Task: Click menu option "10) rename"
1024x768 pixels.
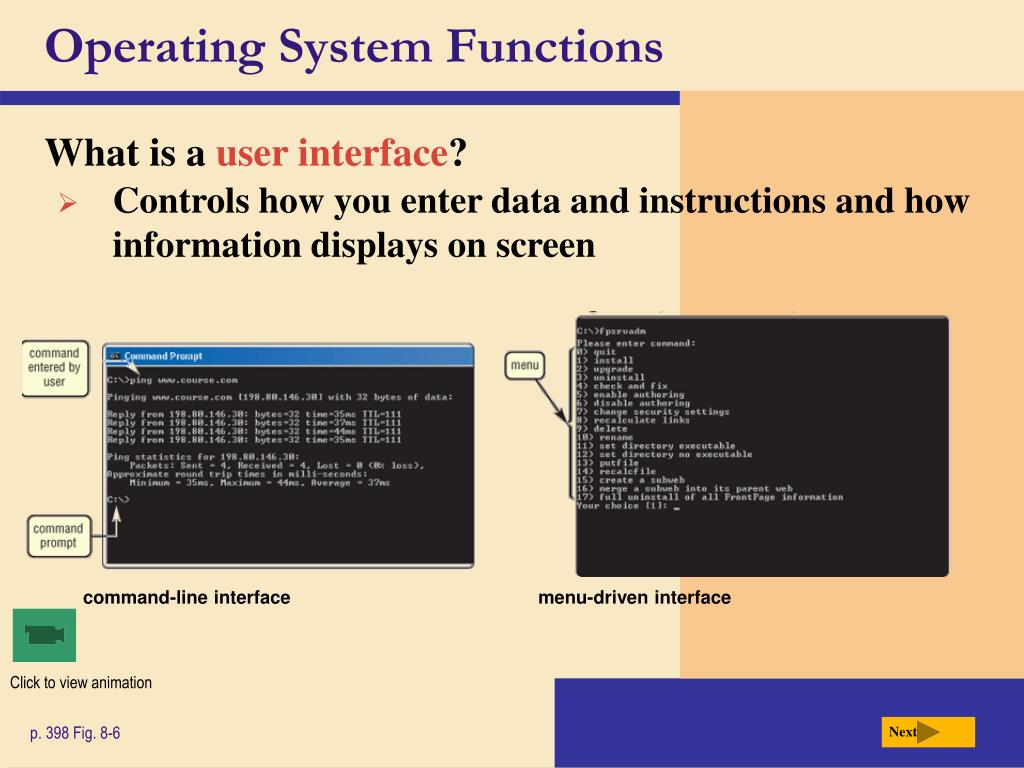Action: [605, 437]
